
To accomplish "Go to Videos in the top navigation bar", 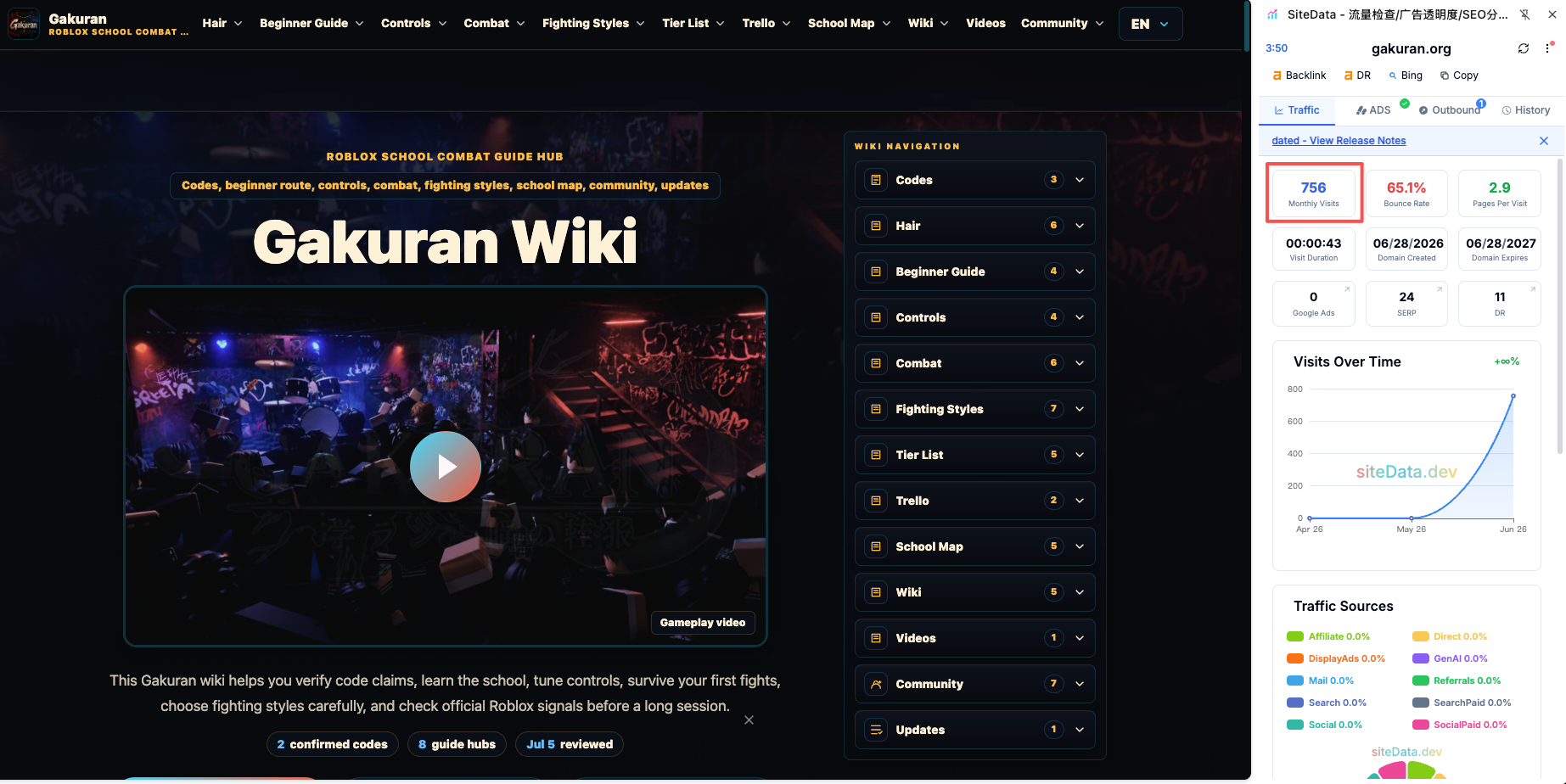I will click(x=985, y=23).
